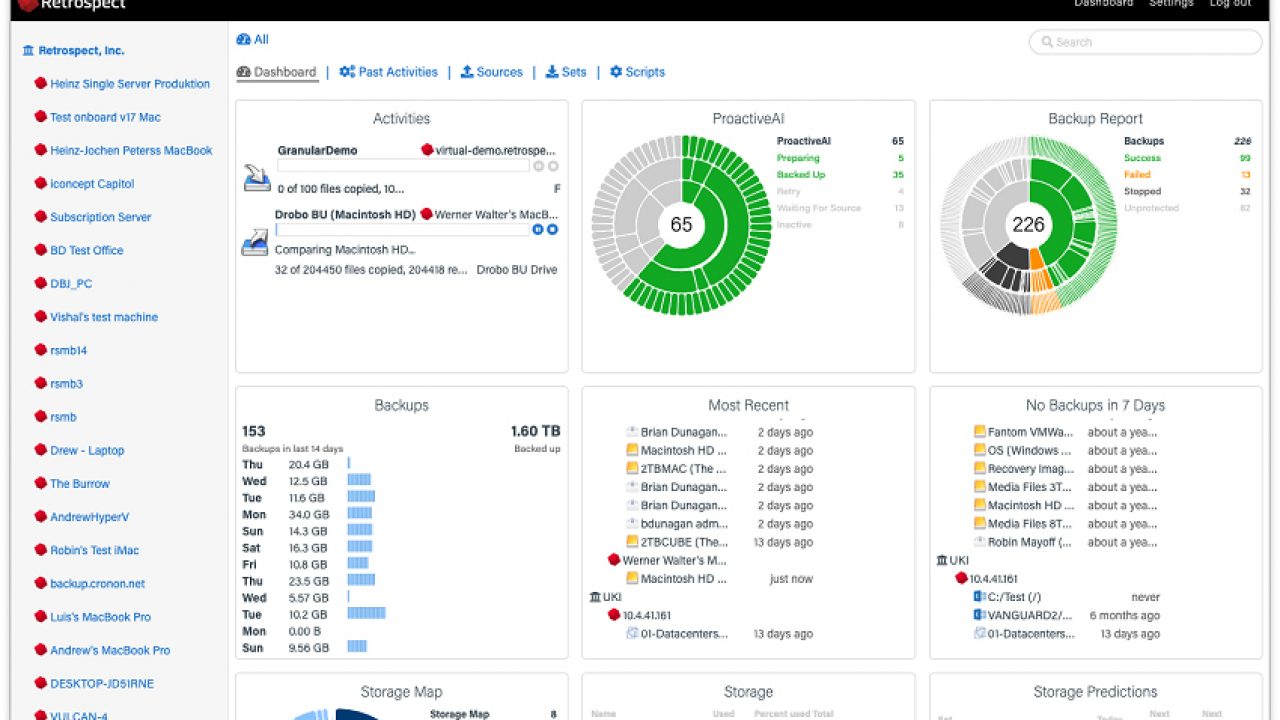This screenshot has height=720, width=1280.
Task: Click the red icon beside Drew - Laptop
Action: click(x=41, y=450)
